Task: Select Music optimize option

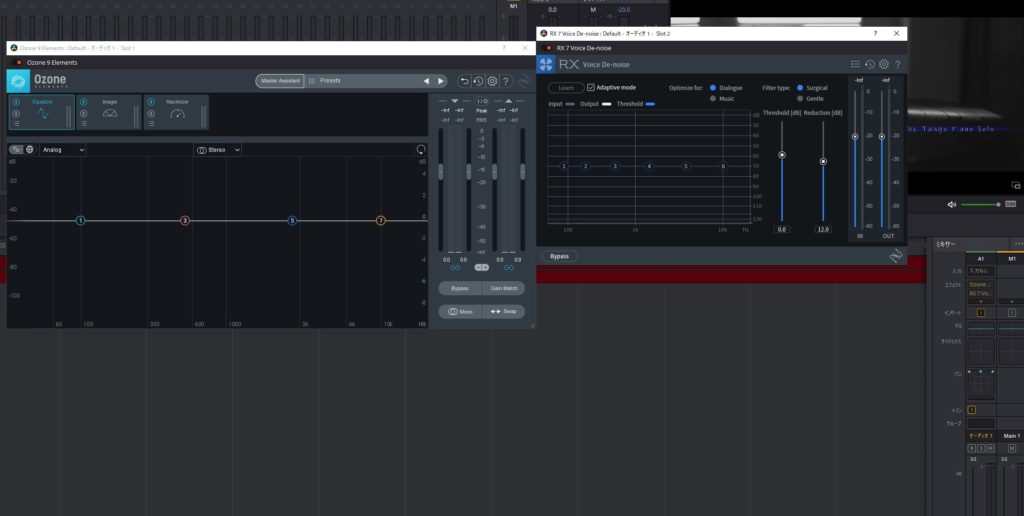Action: pos(713,99)
